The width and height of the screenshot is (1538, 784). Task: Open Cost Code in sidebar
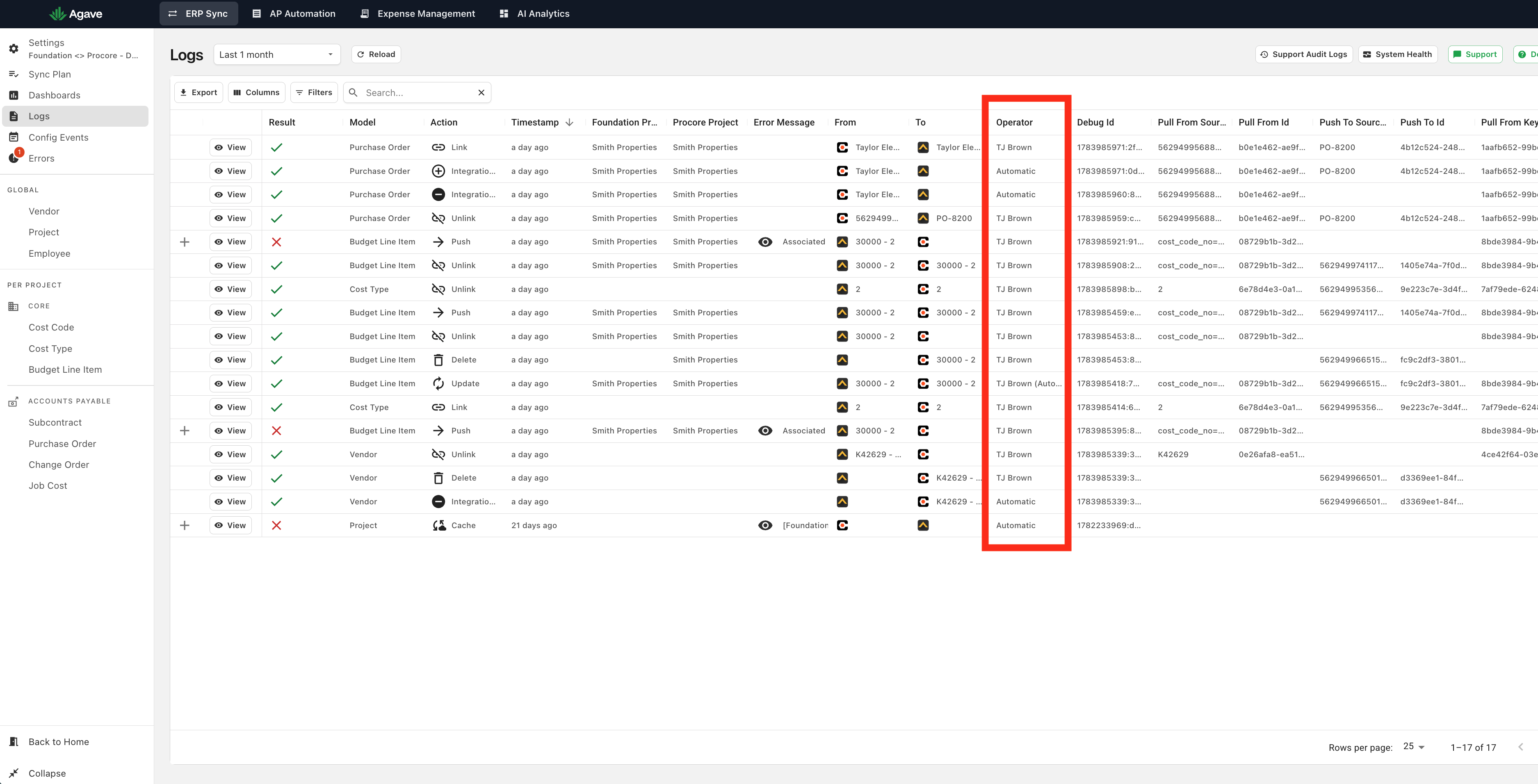[51, 327]
